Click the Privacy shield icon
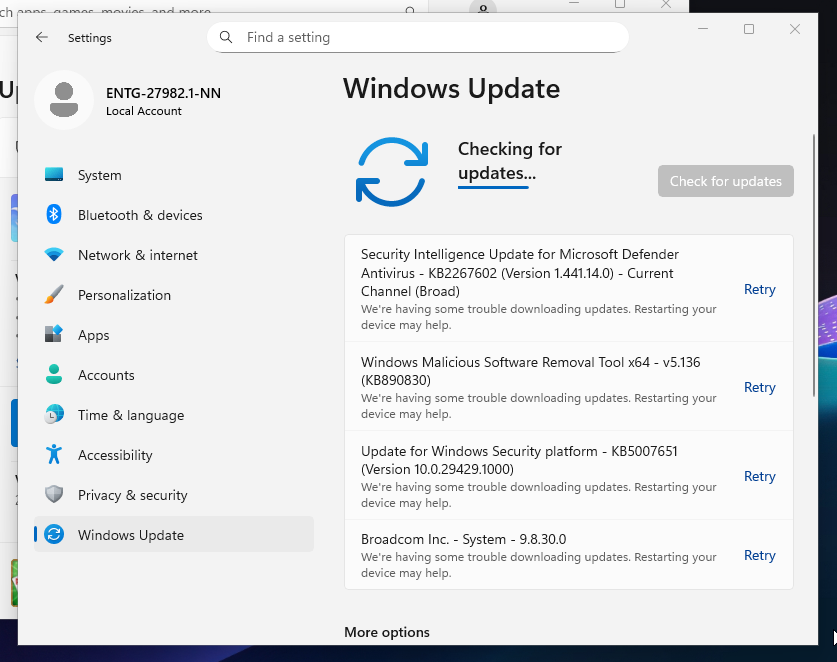 [x=54, y=494]
